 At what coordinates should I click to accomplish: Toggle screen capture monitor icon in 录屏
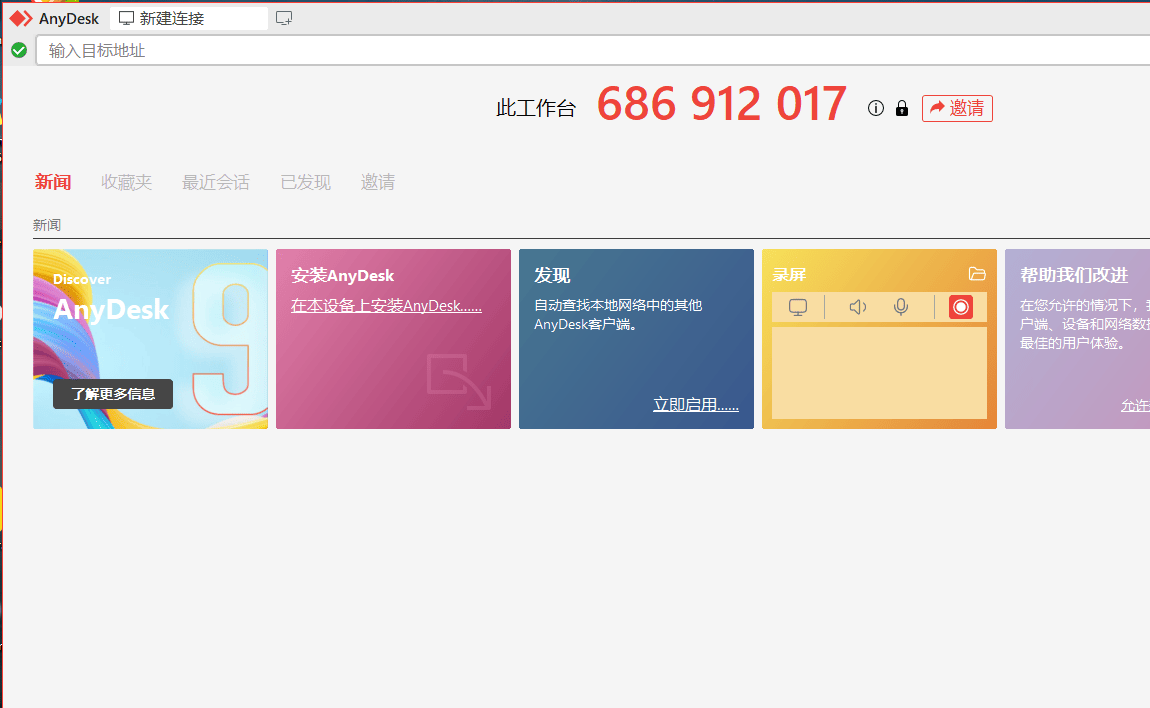click(798, 307)
